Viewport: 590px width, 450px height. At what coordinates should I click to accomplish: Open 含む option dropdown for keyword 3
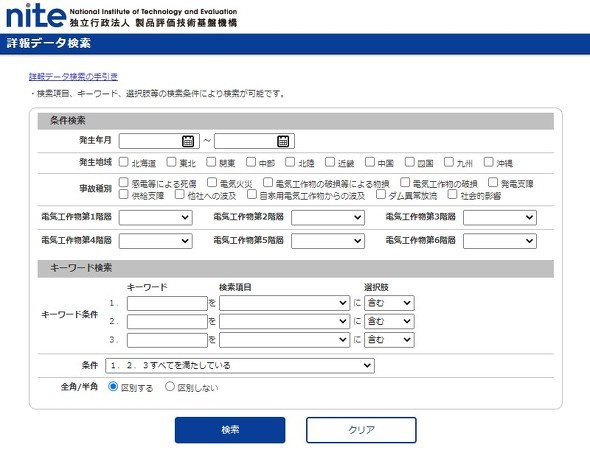tap(389, 340)
